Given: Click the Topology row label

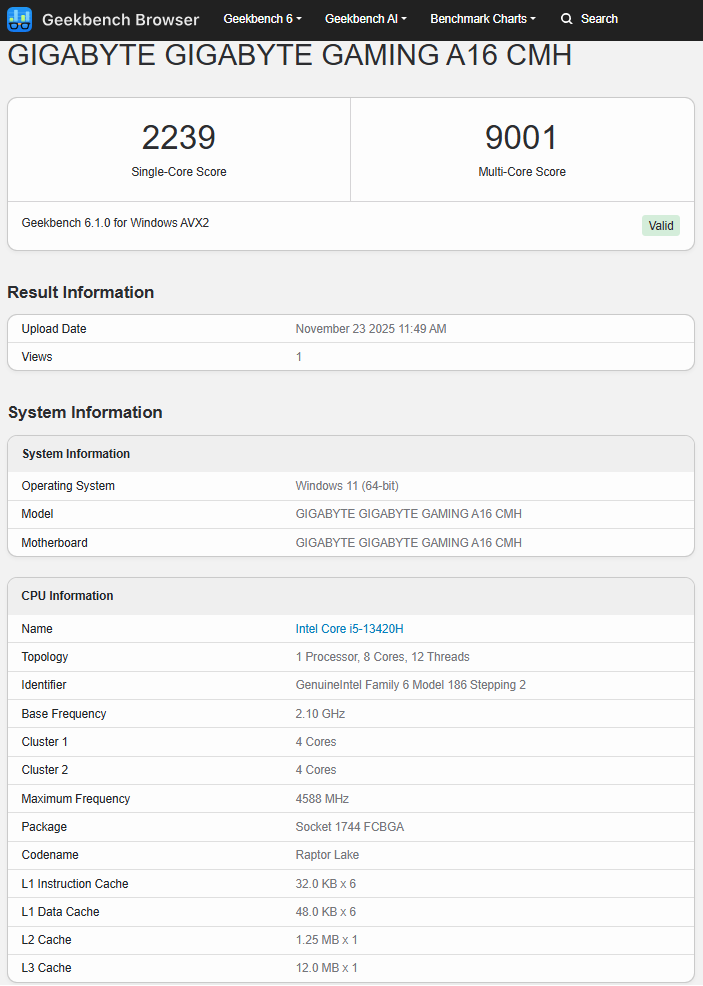Looking at the screenshot, I should 45,657.
